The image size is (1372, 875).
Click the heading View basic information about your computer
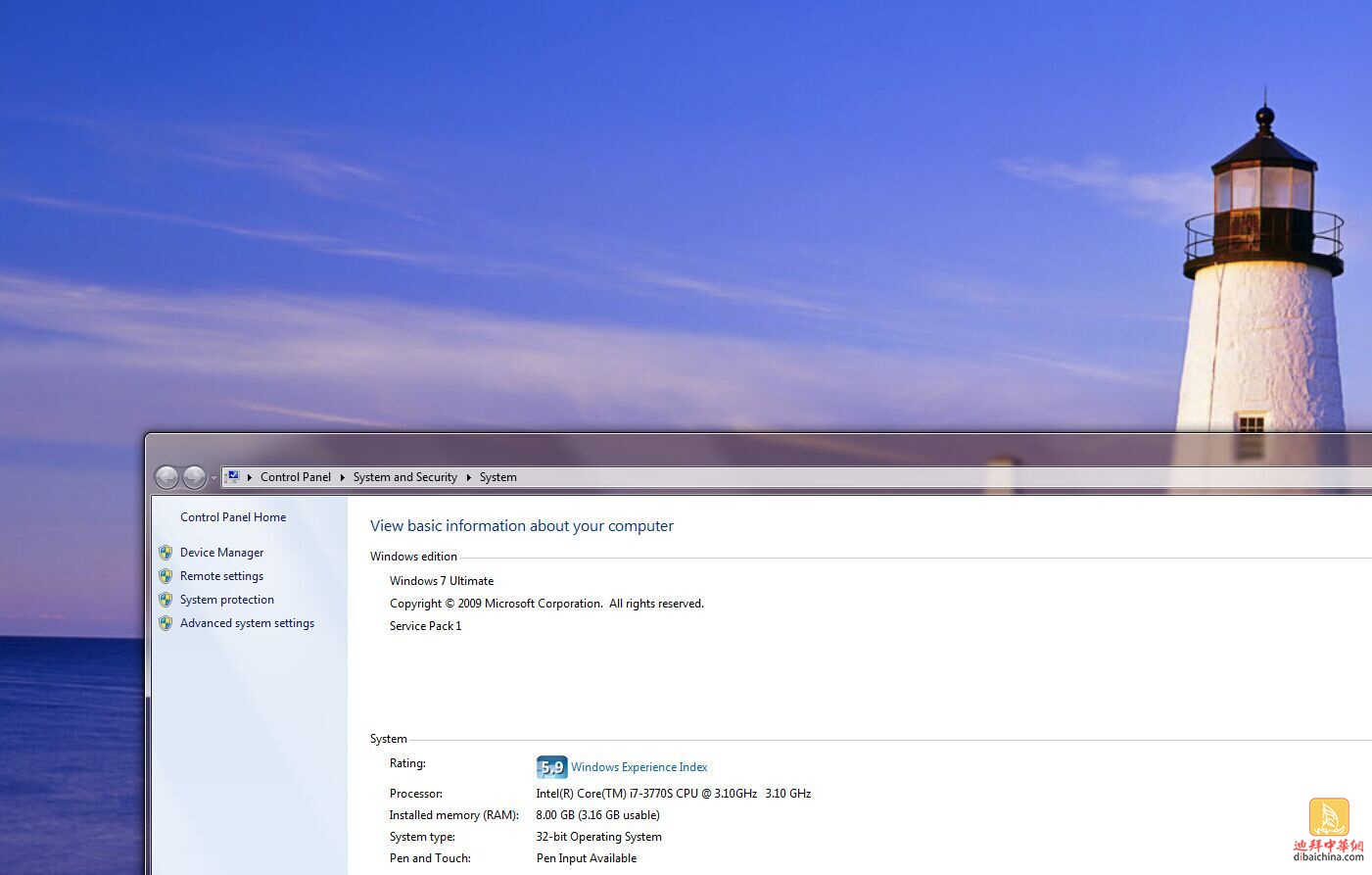pyautogui.click(x=522, y=526)
